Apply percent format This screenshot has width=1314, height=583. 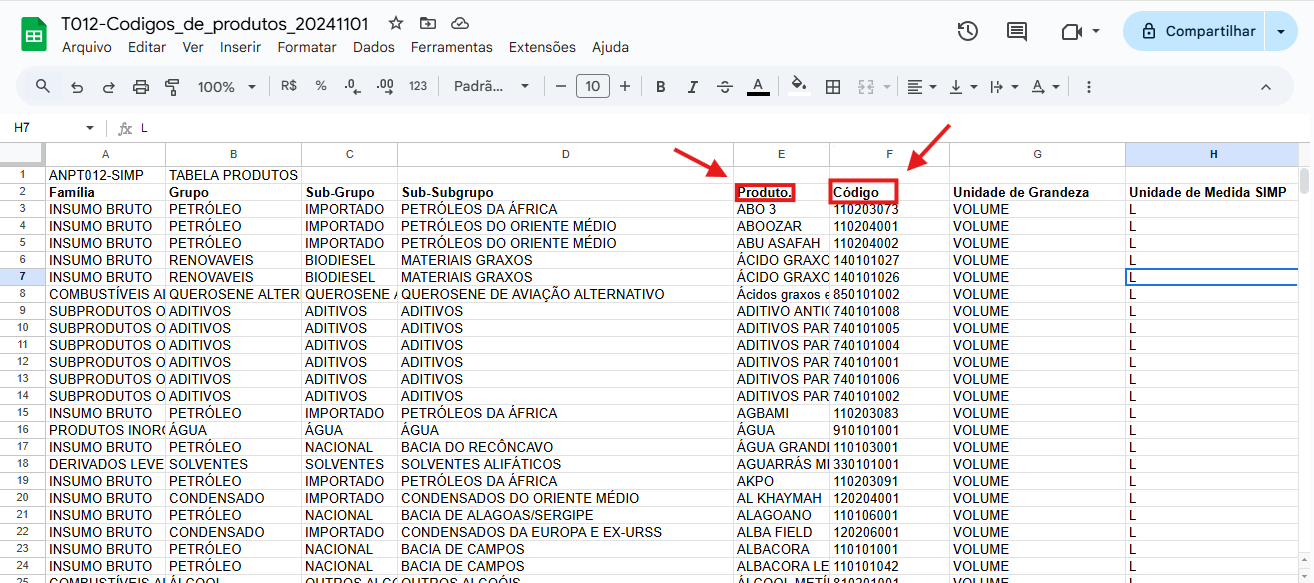pyautogui.click(x=321, y=87)
